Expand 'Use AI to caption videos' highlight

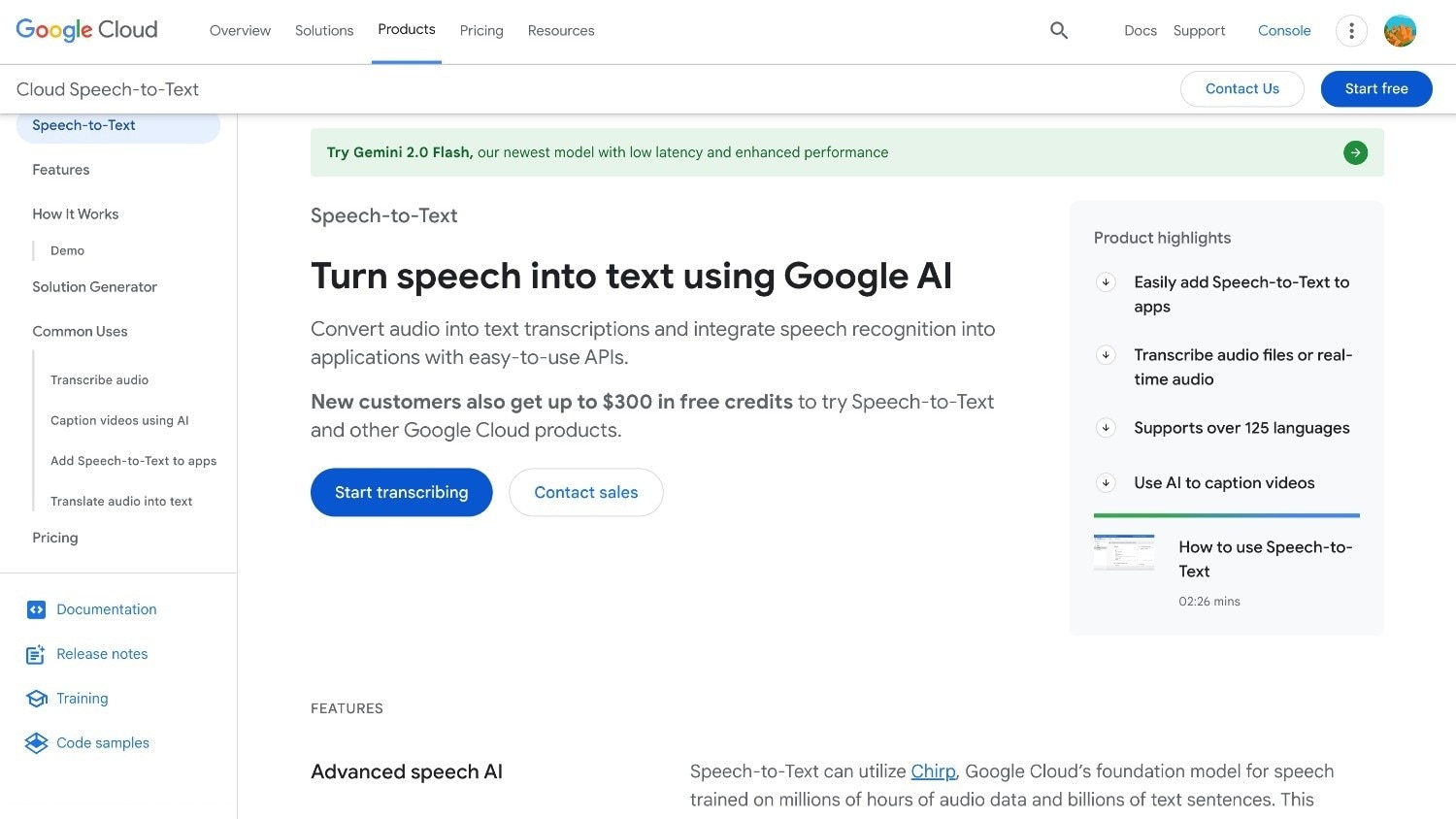coord(1106,483)
